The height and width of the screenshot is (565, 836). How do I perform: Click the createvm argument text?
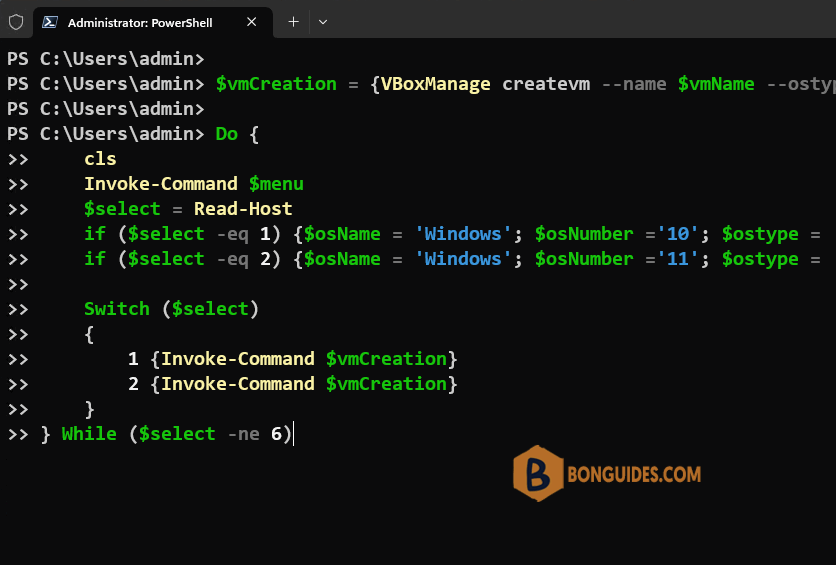click(546, 84)
